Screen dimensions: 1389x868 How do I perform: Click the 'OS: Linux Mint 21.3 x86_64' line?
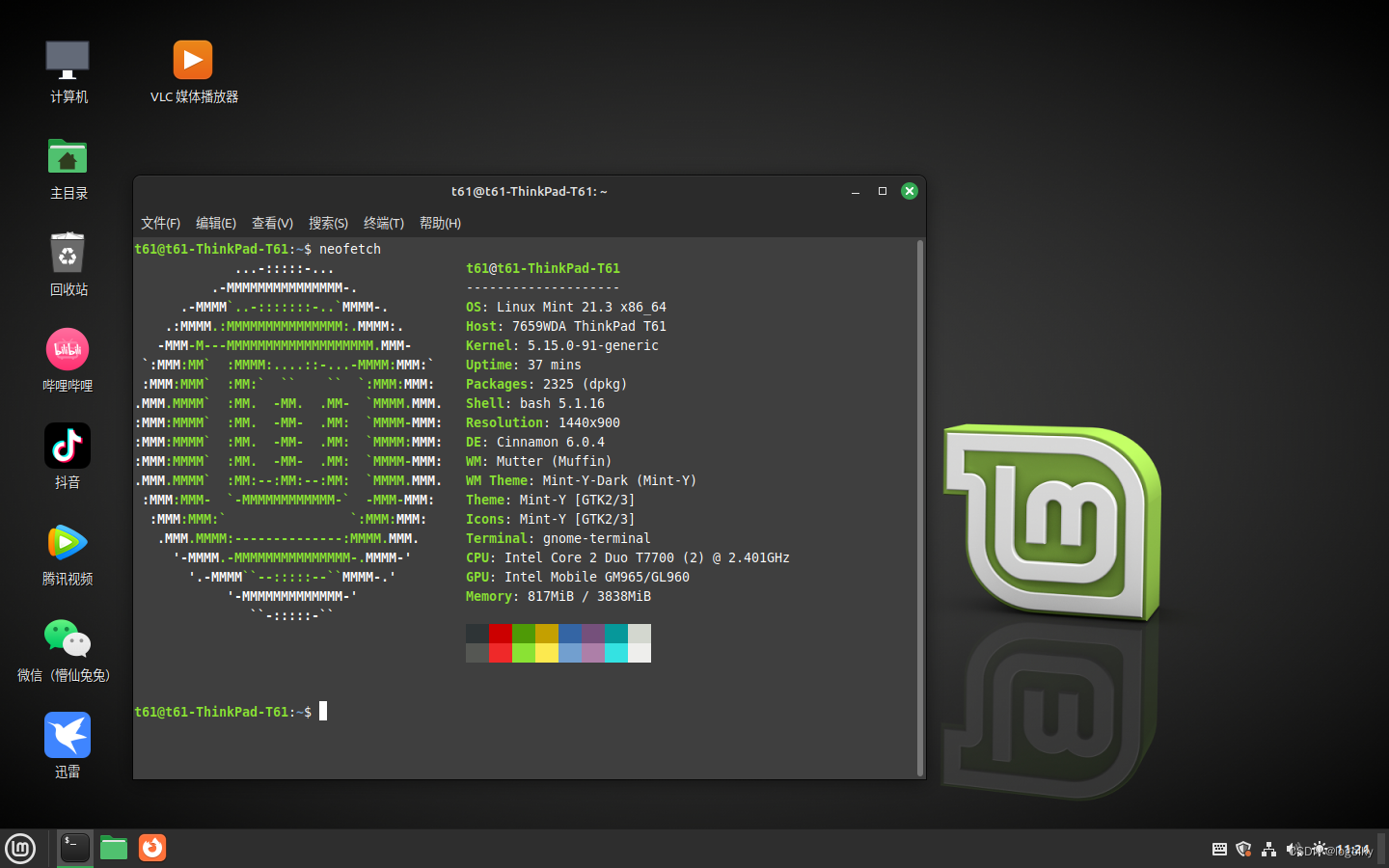(x=566, y=307)
